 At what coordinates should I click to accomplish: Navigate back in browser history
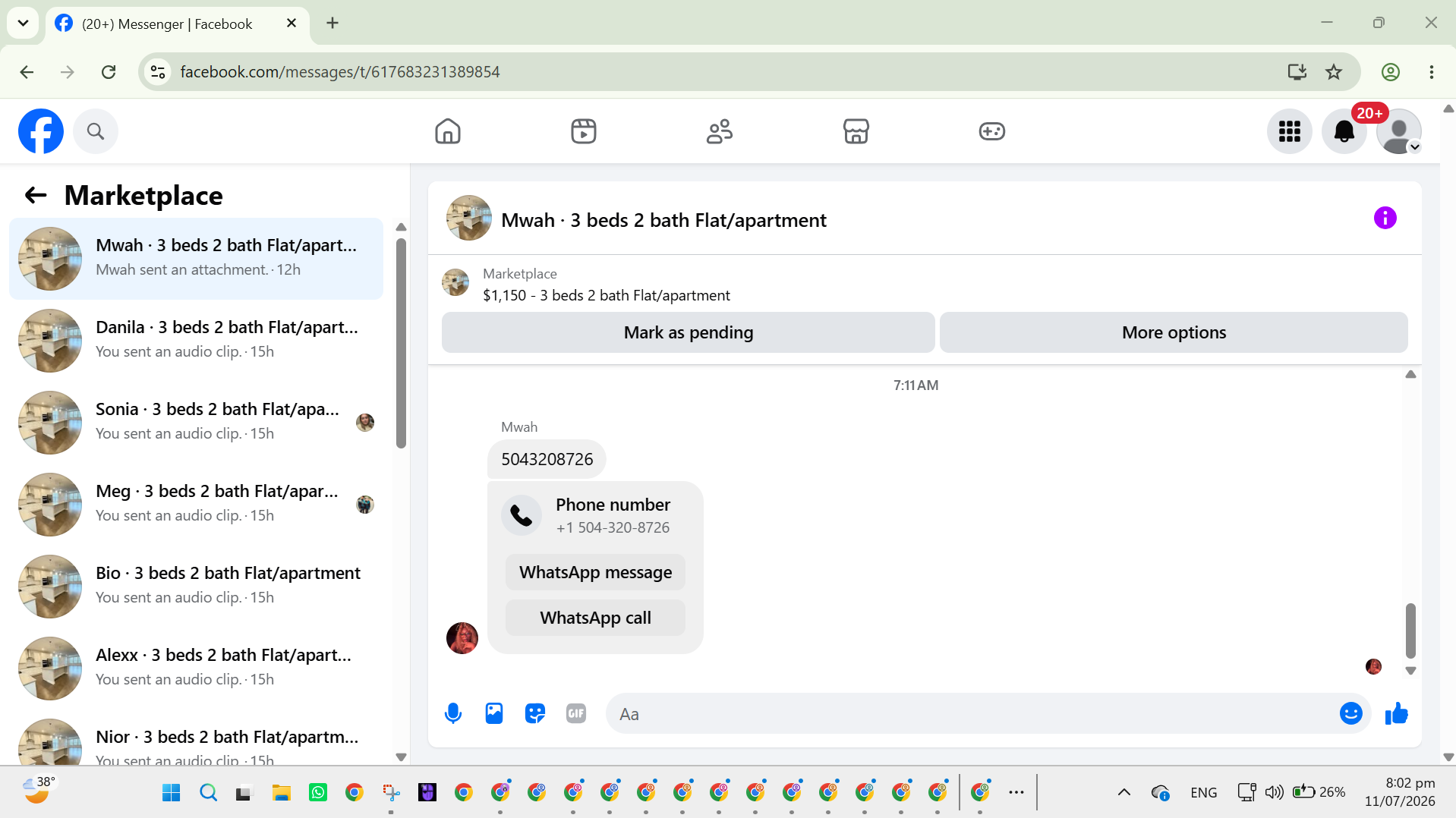coord(27,72)
